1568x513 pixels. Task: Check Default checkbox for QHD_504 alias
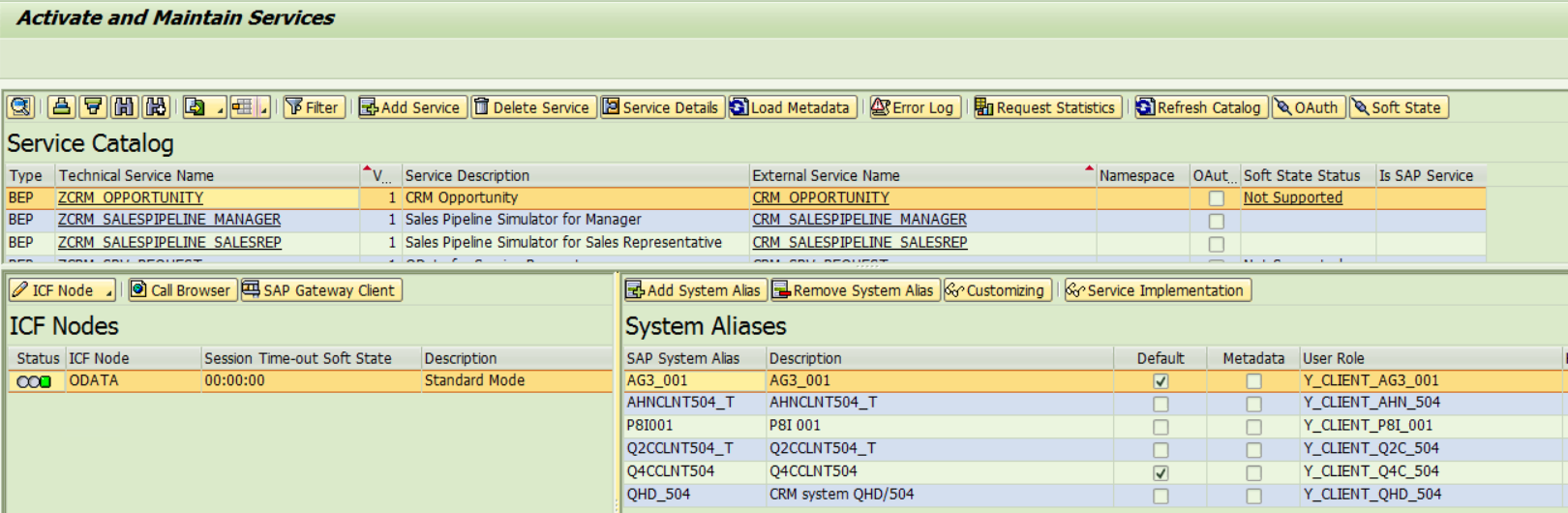click(x=1161, y=497)
